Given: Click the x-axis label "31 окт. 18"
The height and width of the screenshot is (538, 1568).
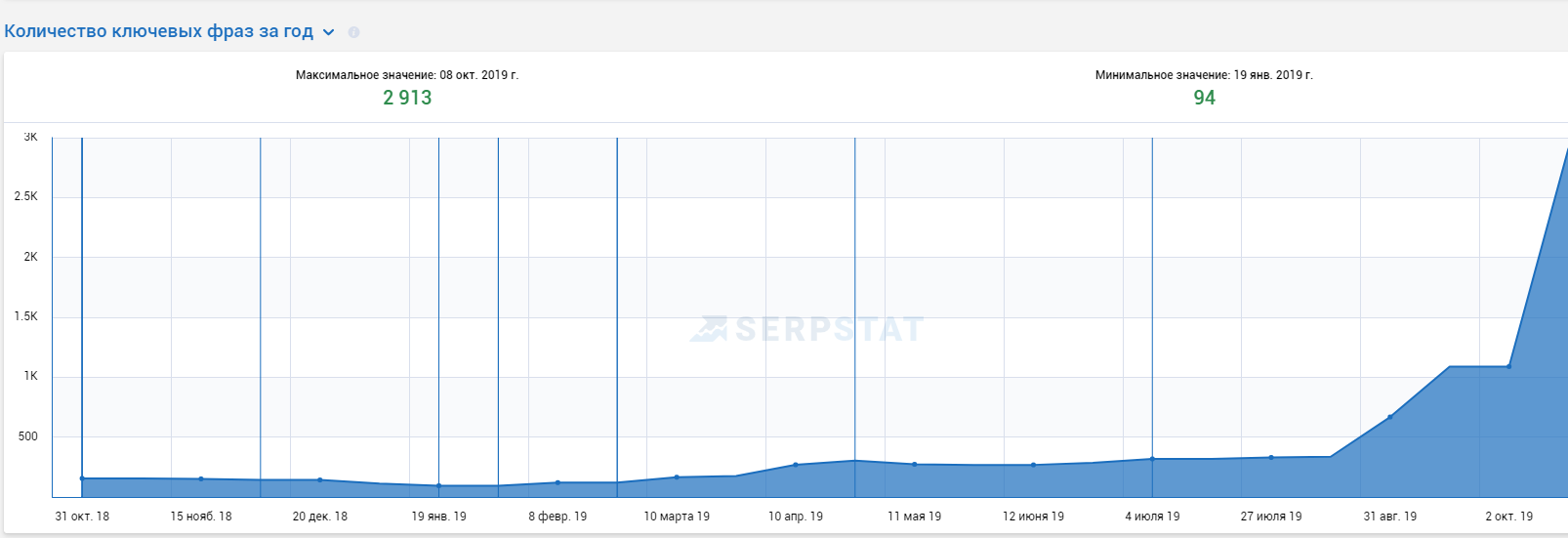Looking at the screenshot, I should tap(82, 517).
